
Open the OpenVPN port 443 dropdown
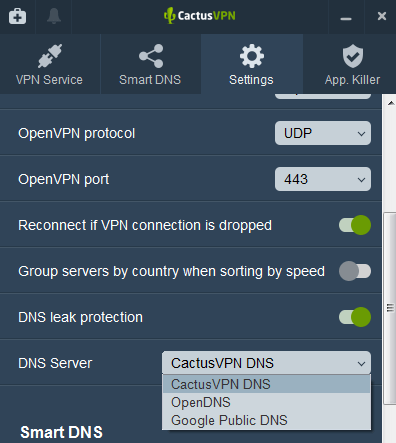[x=323, y=179]
